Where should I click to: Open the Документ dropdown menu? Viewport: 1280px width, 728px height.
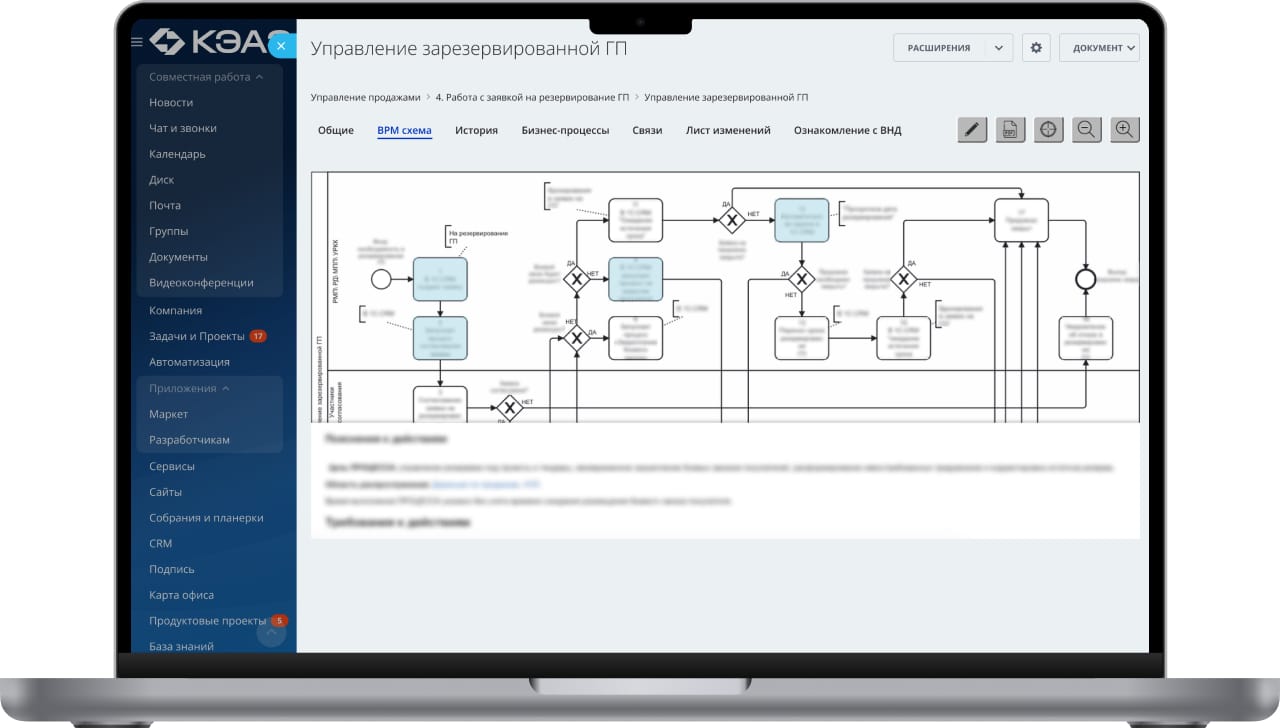[1099, 48]
